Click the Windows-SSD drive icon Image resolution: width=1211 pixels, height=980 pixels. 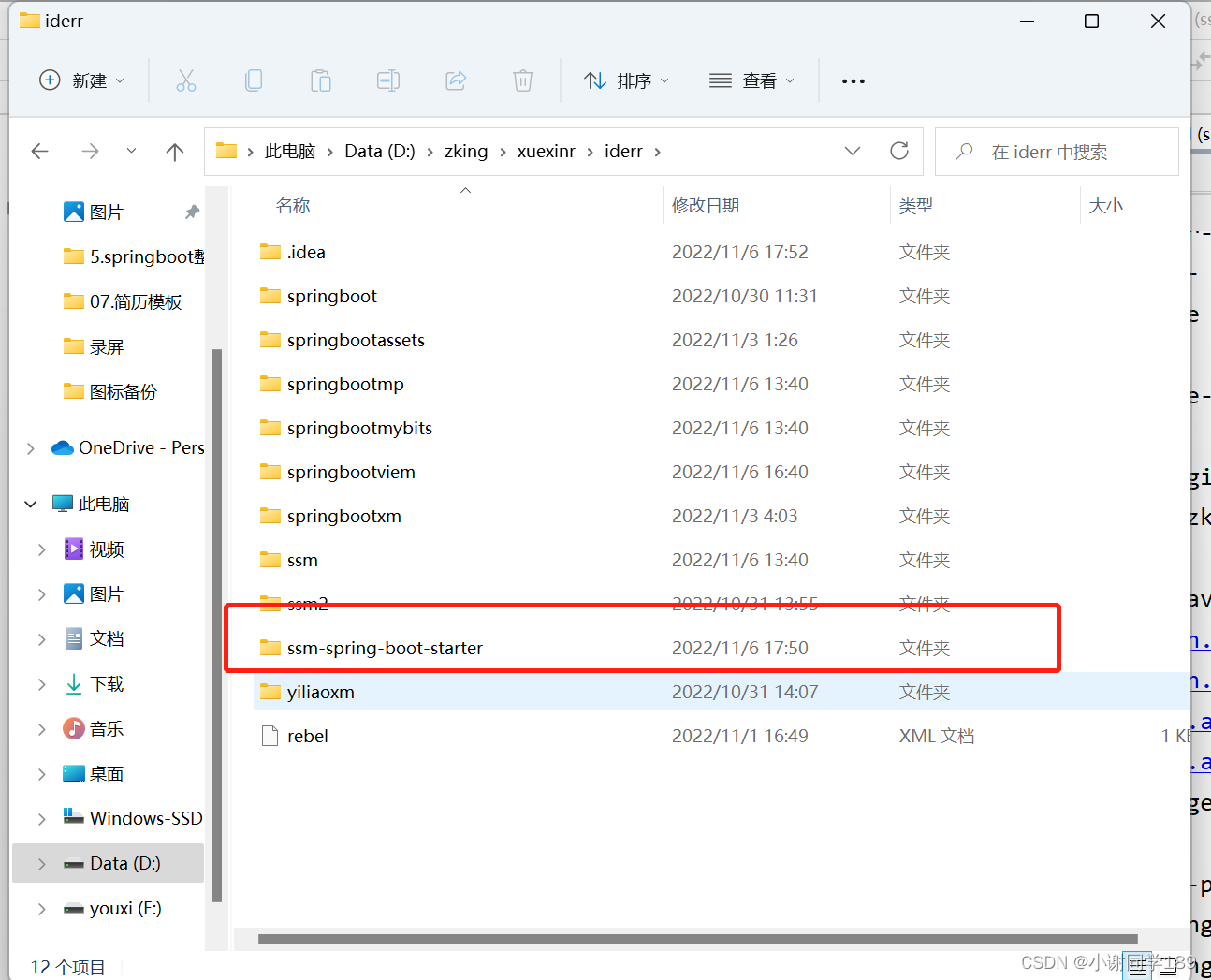pos(74,817)
